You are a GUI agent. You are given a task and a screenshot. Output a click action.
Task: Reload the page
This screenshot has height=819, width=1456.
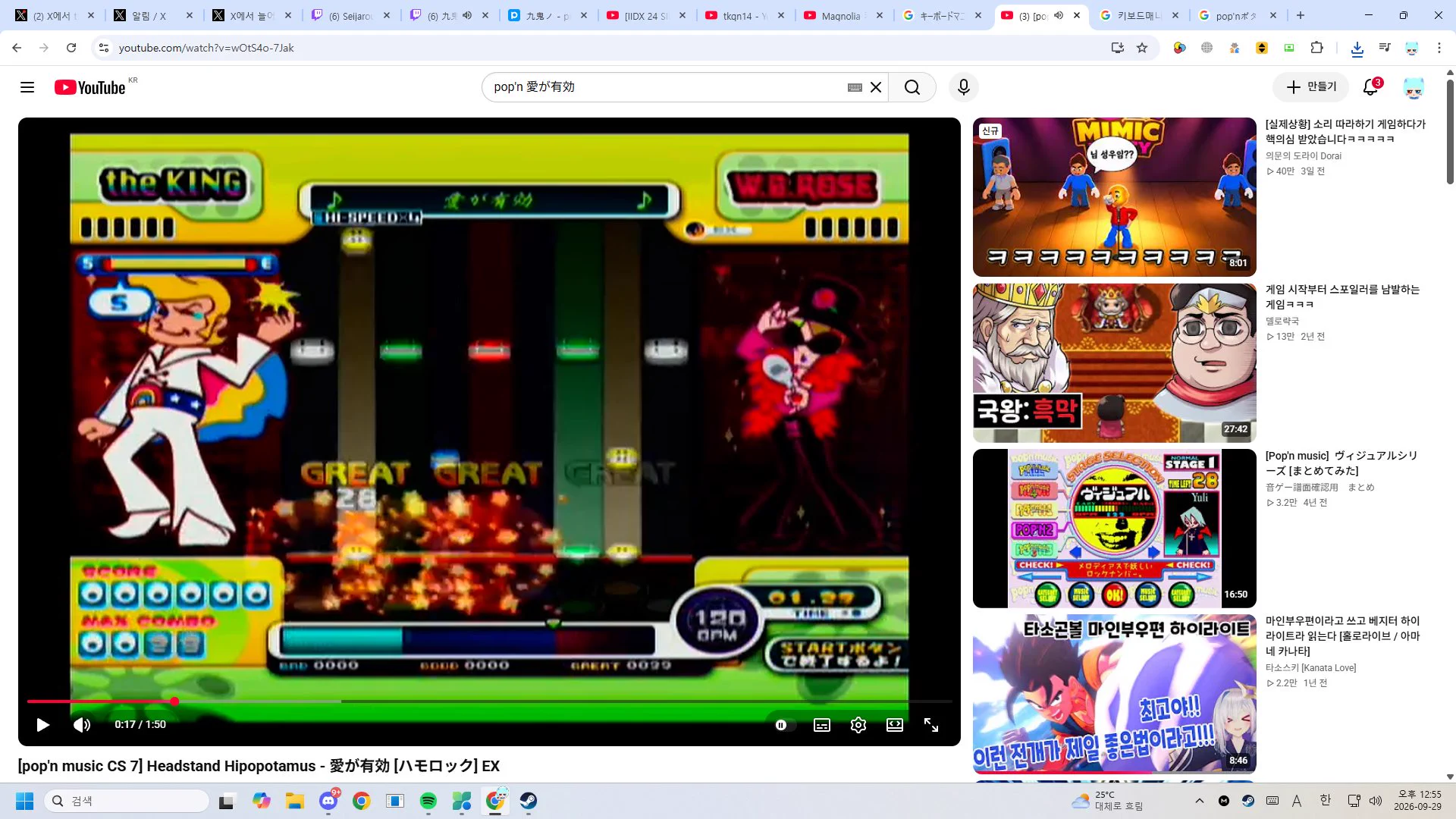[x=71, y=48]
